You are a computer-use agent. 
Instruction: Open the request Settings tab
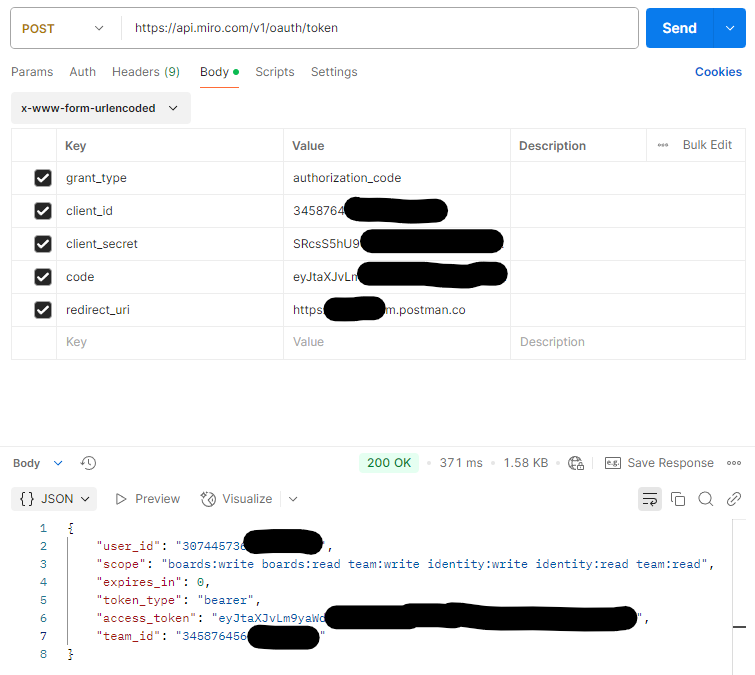pos(334,72)
